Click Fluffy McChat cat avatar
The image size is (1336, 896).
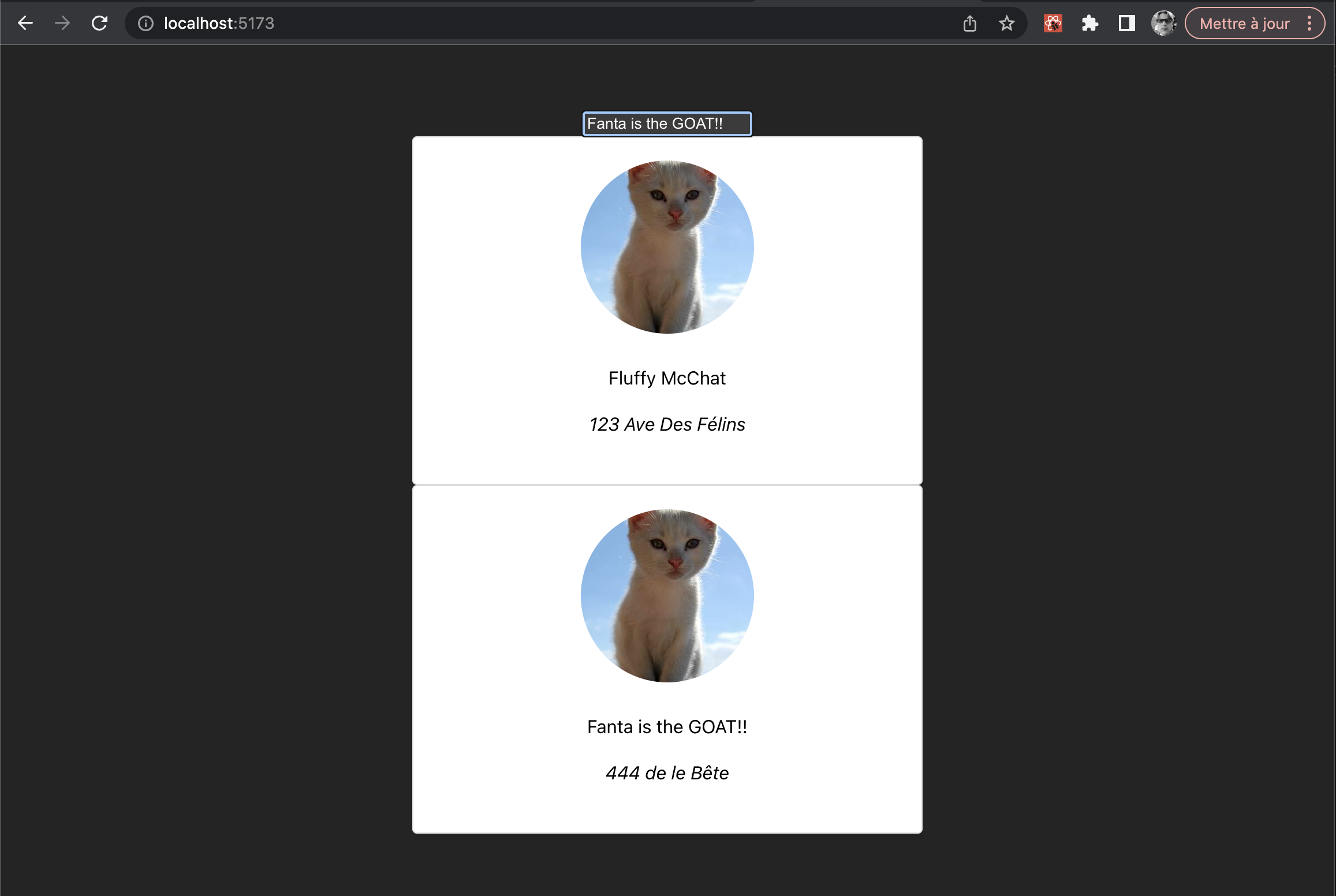[x=667, y=247]
